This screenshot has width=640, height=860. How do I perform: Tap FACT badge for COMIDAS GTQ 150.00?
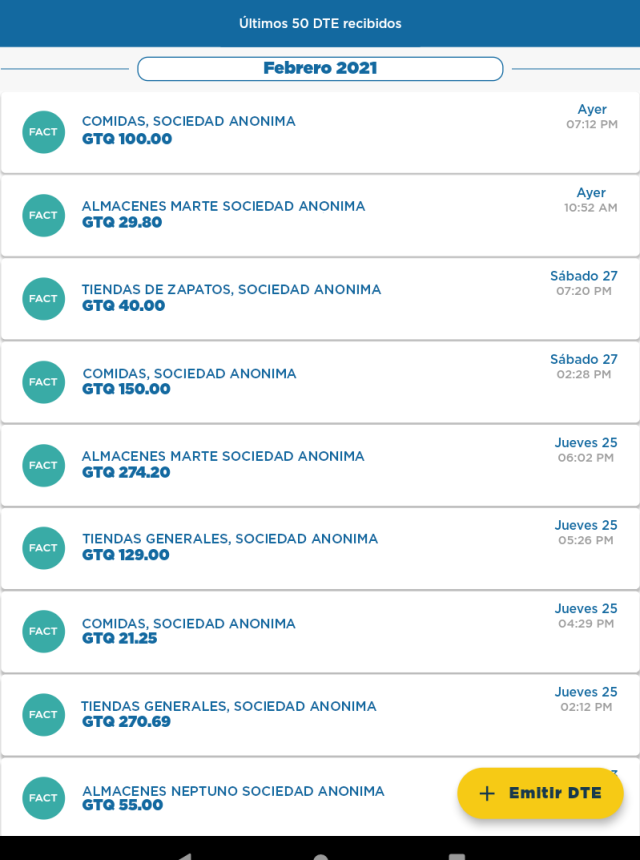point(44,382)
